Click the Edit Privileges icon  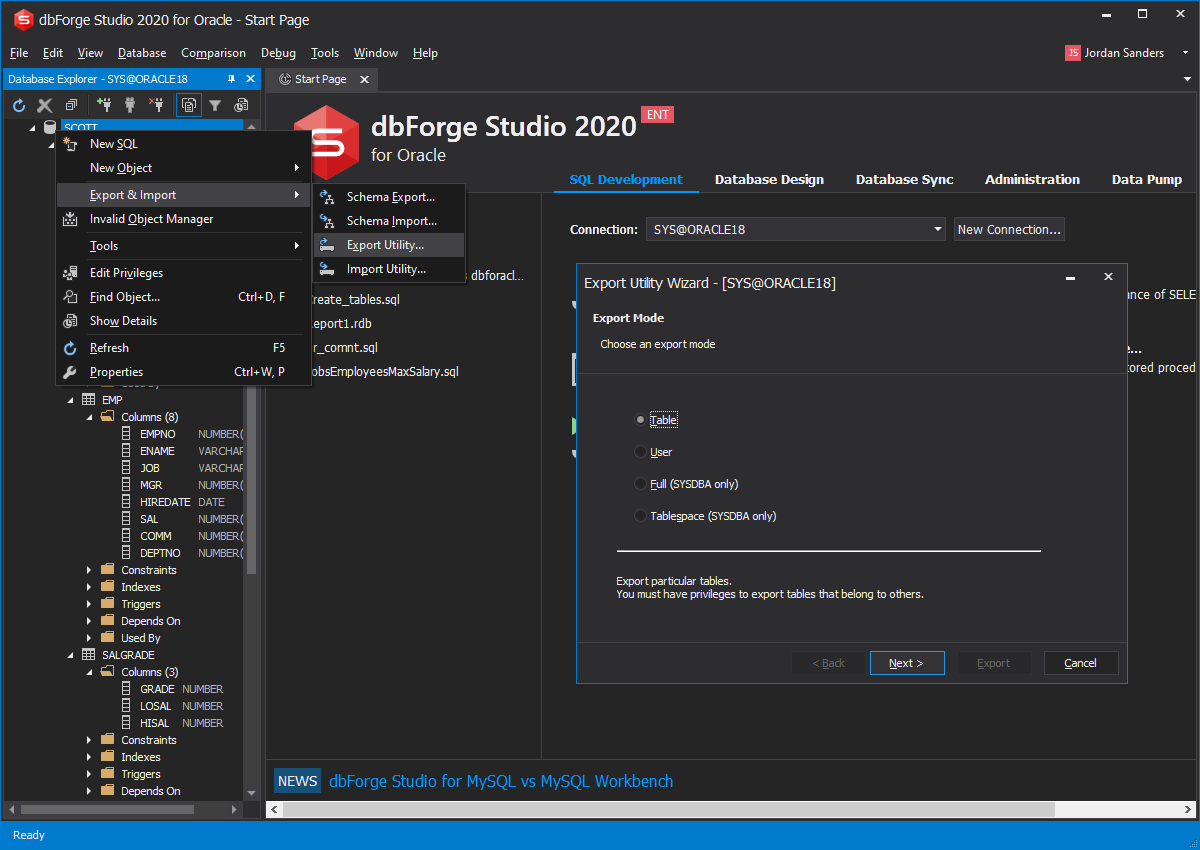(70, 273)
